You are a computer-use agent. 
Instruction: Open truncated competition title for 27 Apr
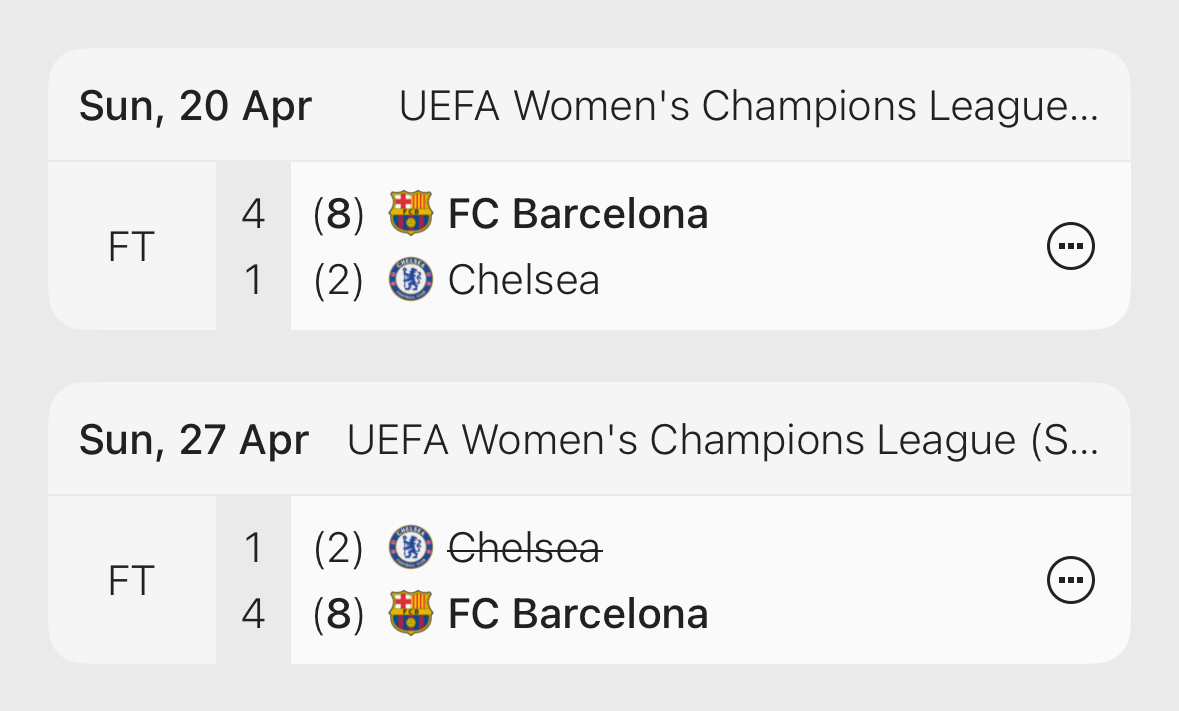[x=722, y=440]
